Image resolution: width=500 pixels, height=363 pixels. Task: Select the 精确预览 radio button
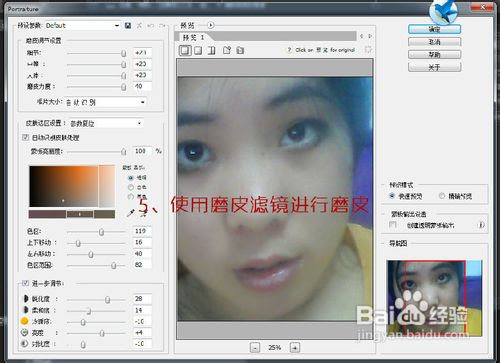(442, 196)
